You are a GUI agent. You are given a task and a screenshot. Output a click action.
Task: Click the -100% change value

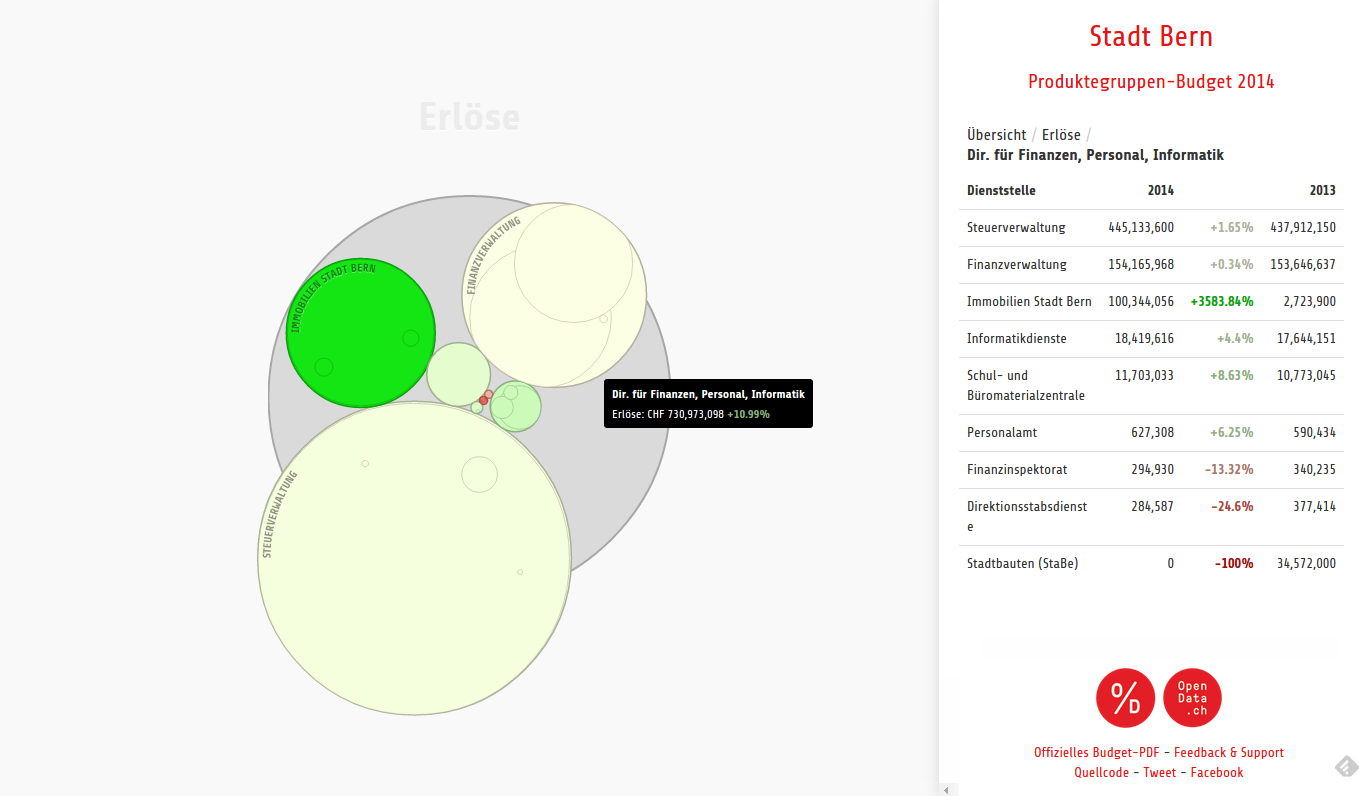[1234, 563]
